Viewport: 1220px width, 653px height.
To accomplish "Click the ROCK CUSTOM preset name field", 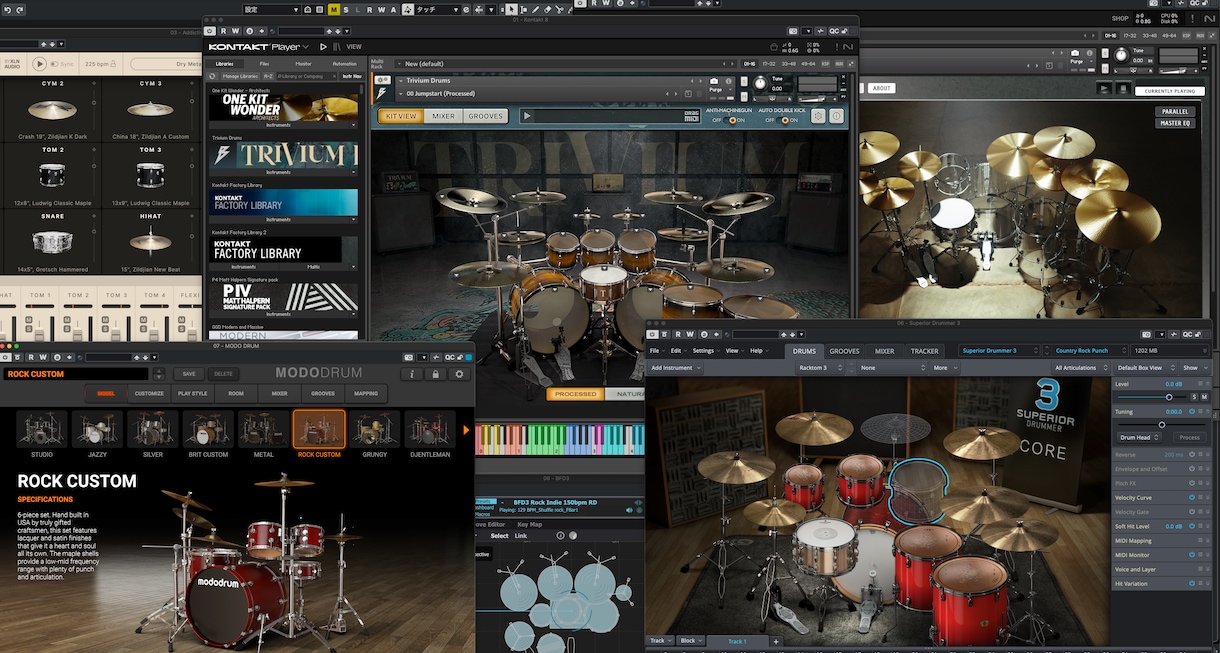I will coord(76,374).
